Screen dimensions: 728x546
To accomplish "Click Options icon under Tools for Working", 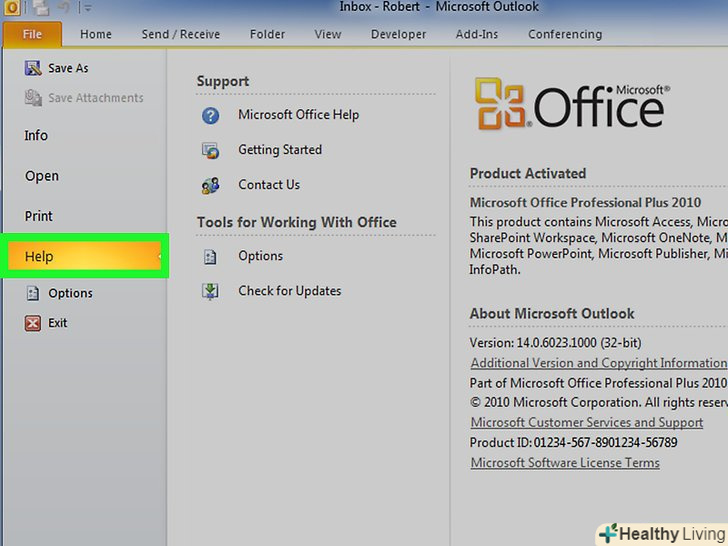I will coord(210,256).
